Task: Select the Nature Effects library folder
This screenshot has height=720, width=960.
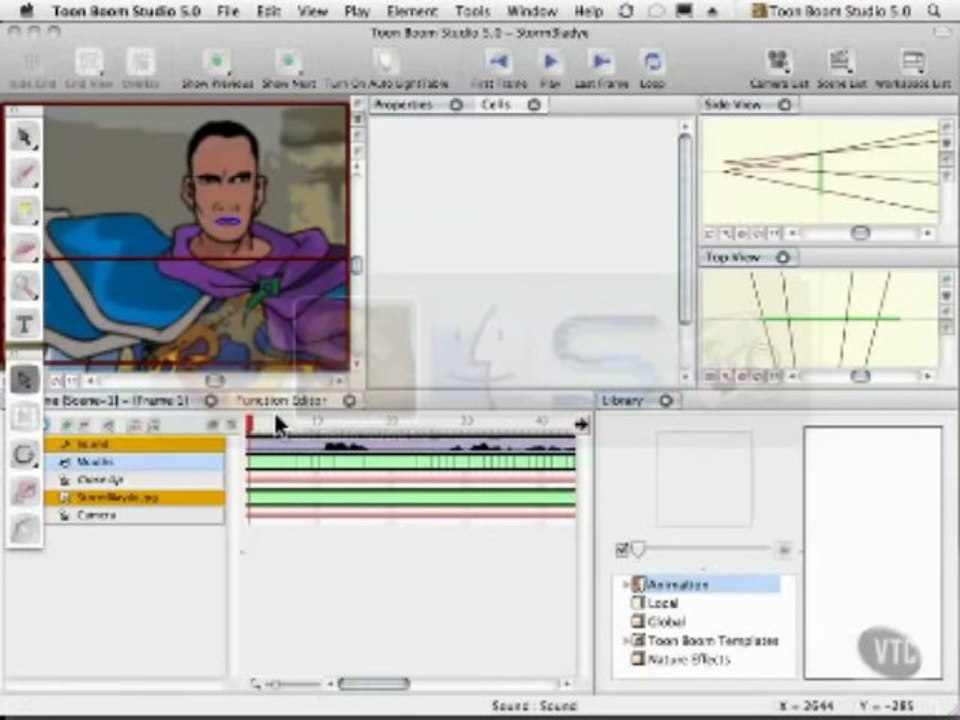Action: tap(689, 659)
